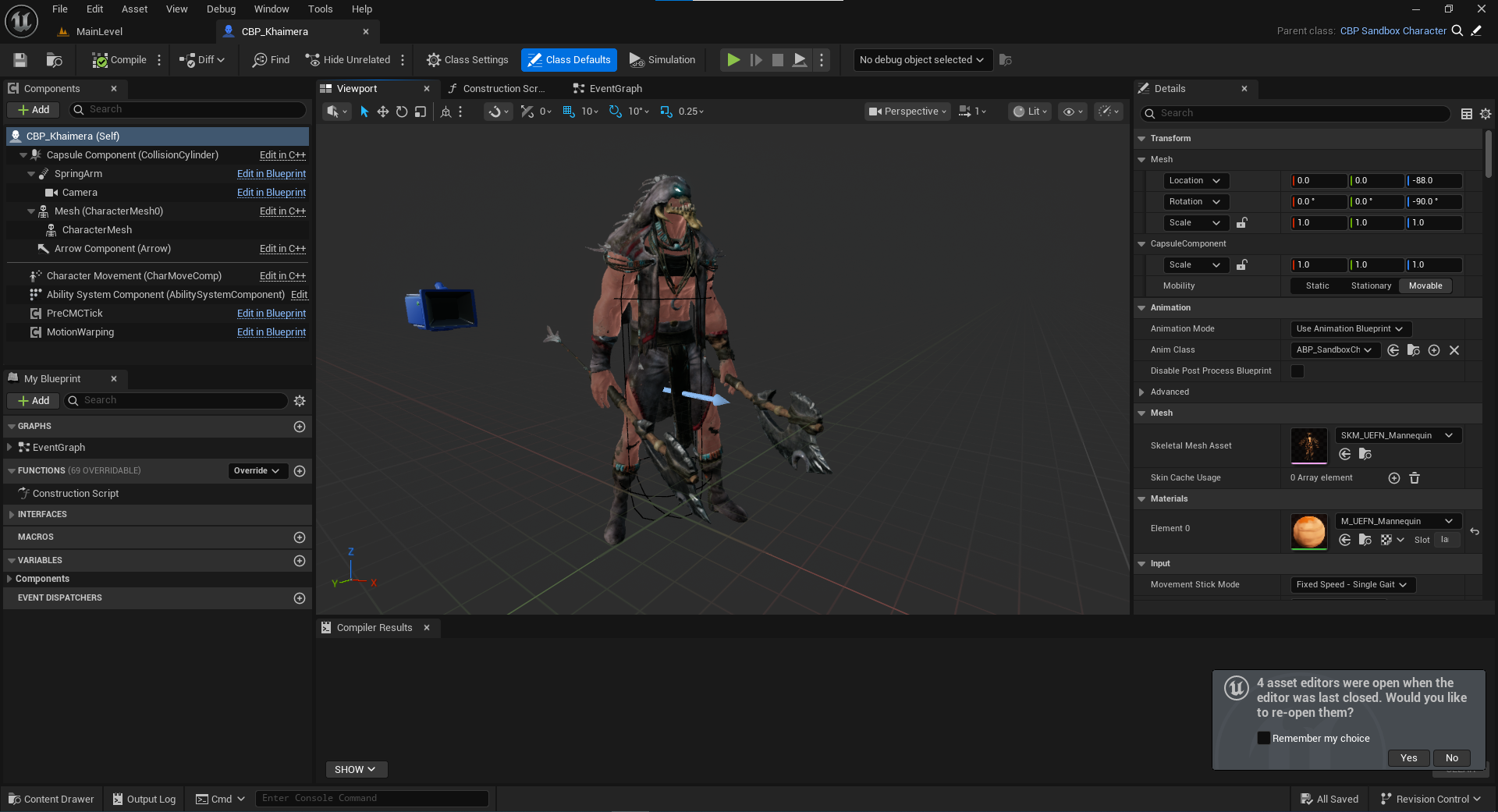
Task: Compile the blueprint
Action: tap(119, 60)
